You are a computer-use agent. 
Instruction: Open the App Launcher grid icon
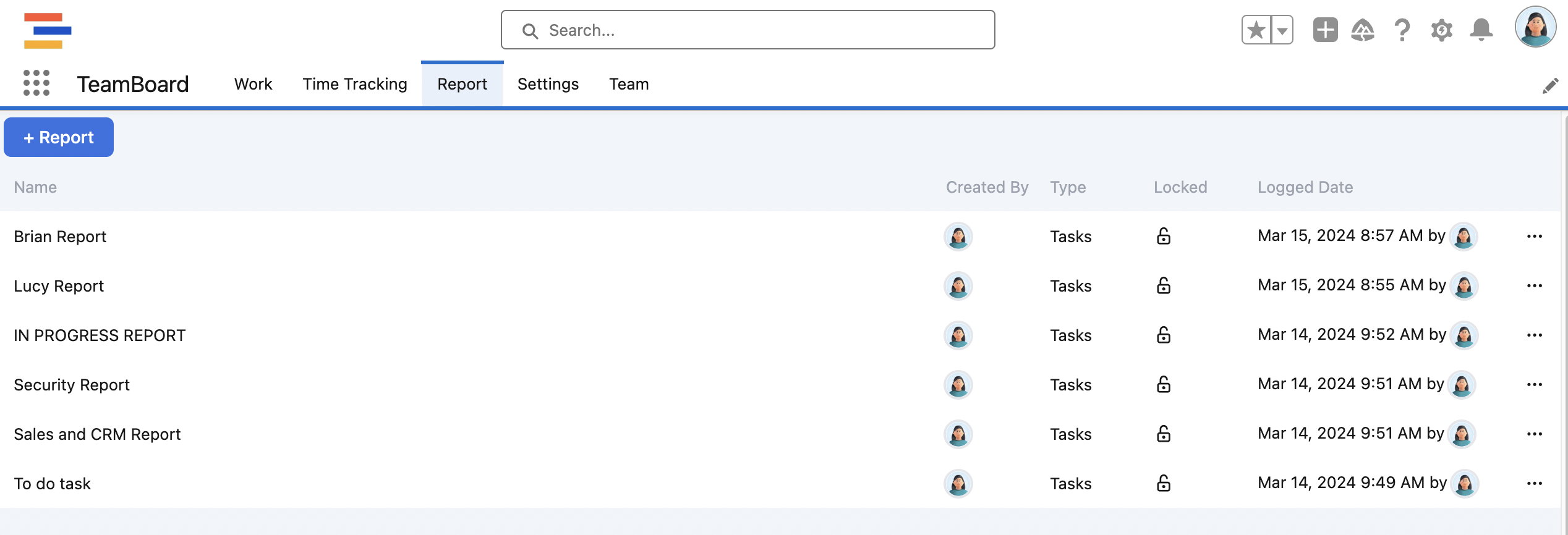click(36, 83)
